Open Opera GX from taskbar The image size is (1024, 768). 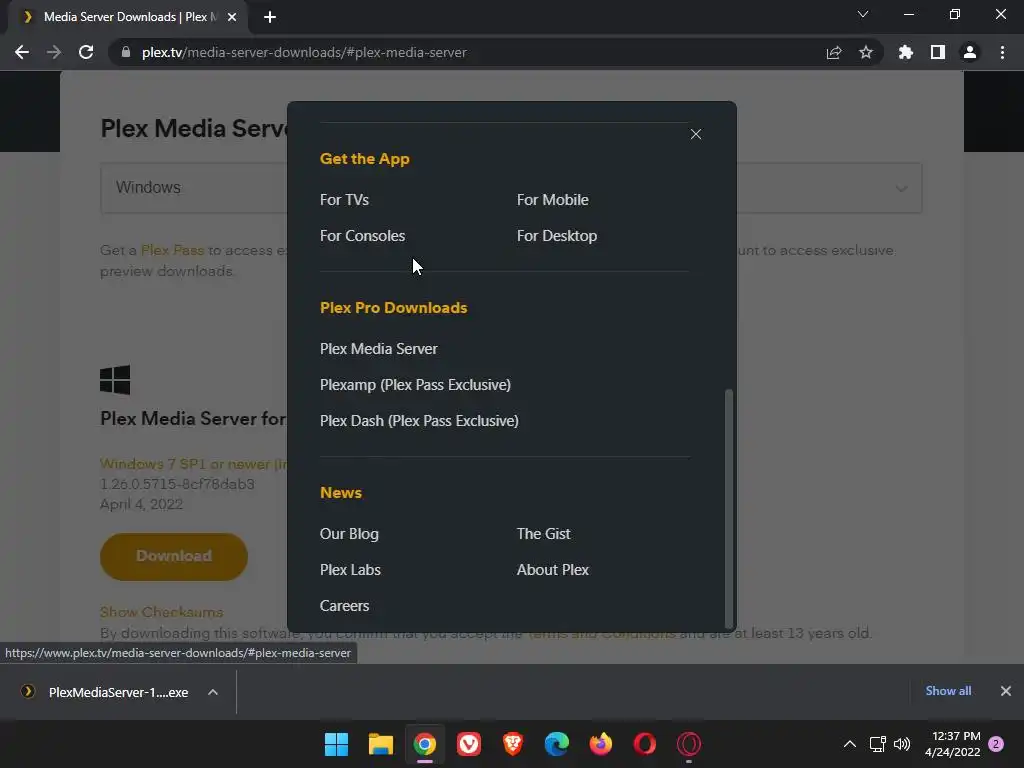point(689,744)
